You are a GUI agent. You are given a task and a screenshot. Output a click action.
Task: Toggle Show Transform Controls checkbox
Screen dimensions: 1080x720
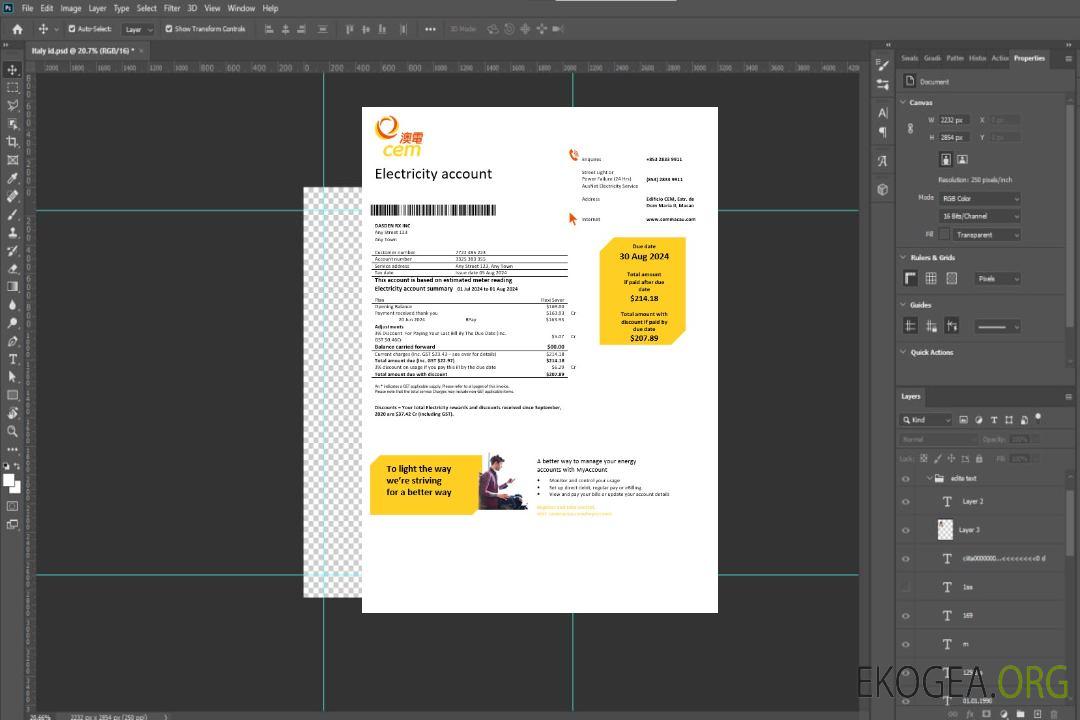pos(169,29)
